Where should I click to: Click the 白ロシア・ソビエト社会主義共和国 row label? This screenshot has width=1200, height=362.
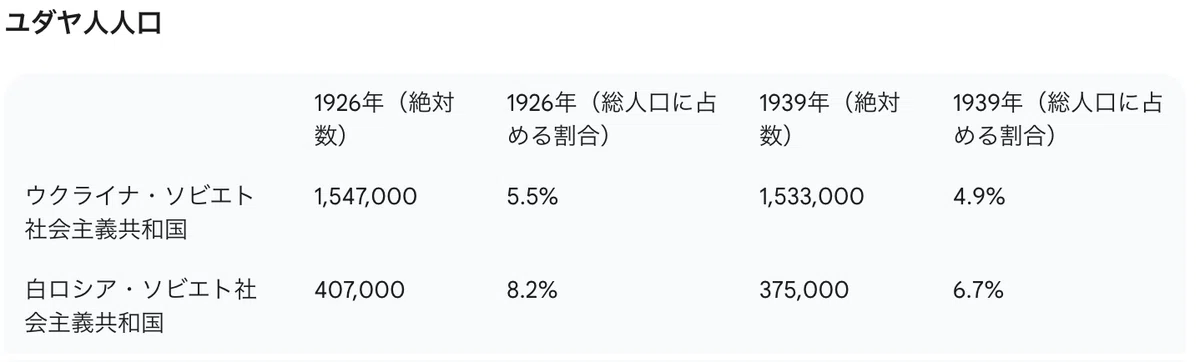[141, 307]
